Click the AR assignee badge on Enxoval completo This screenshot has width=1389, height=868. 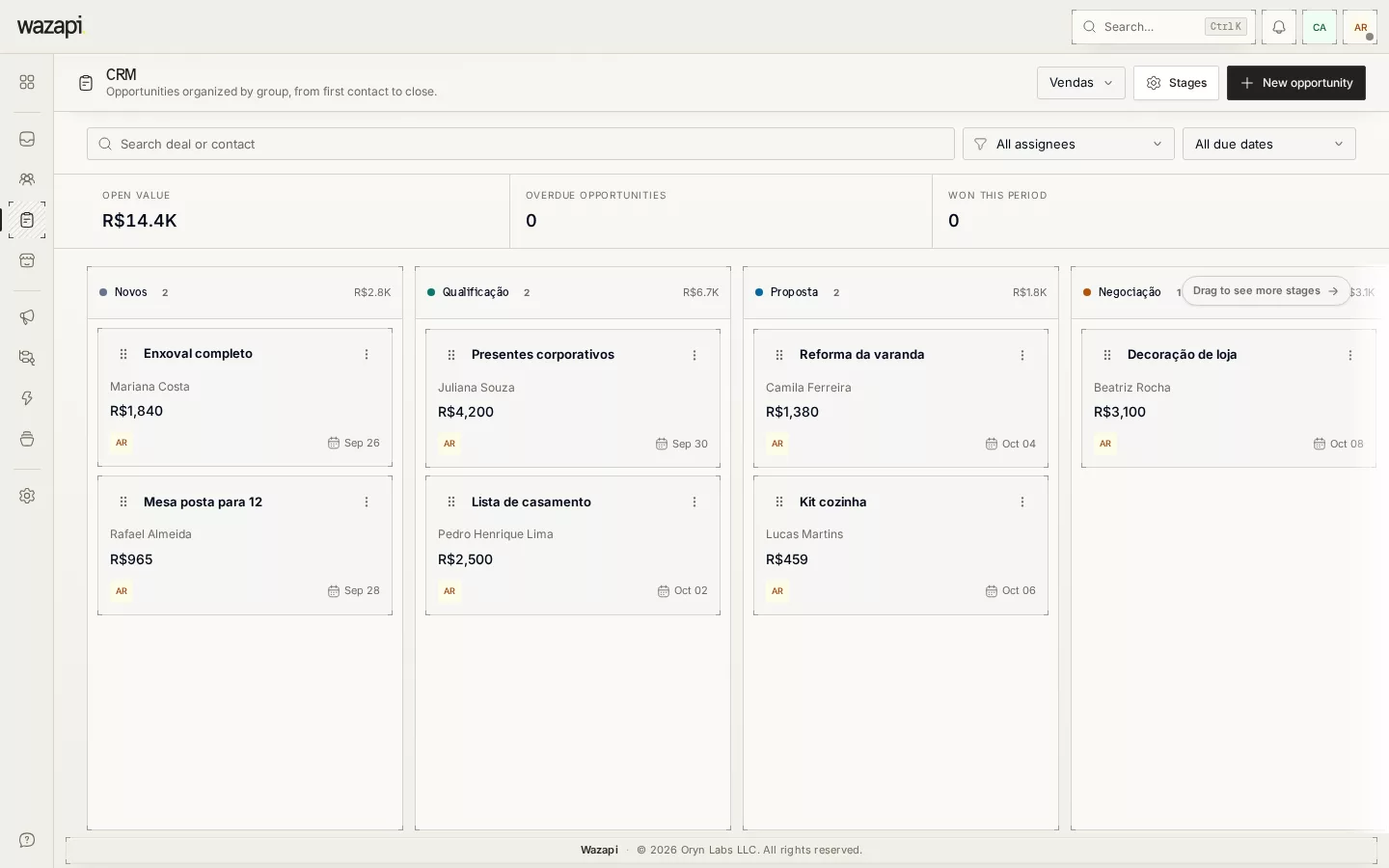tap(122, 443)
